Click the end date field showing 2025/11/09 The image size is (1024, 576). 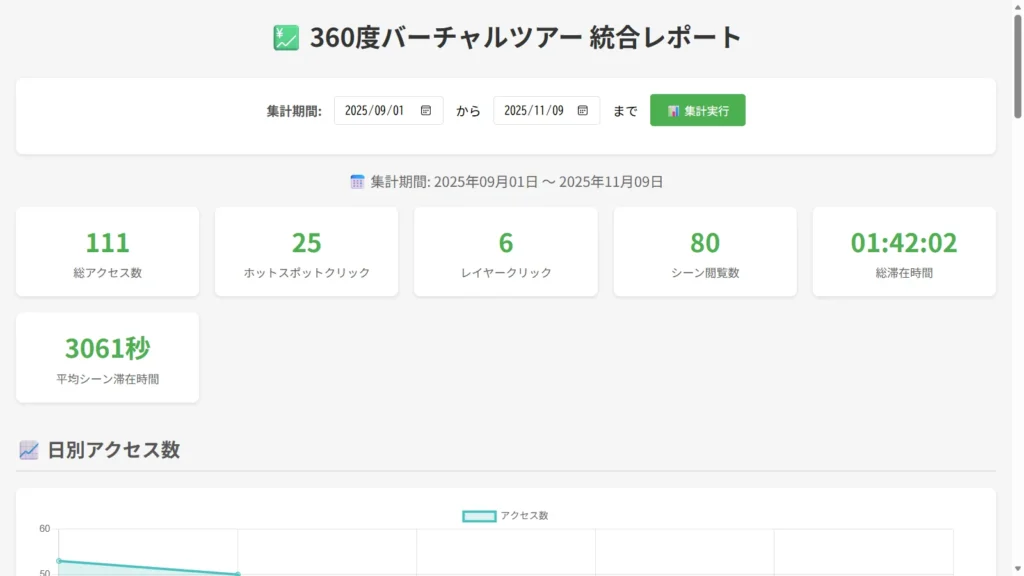point(534,111)
